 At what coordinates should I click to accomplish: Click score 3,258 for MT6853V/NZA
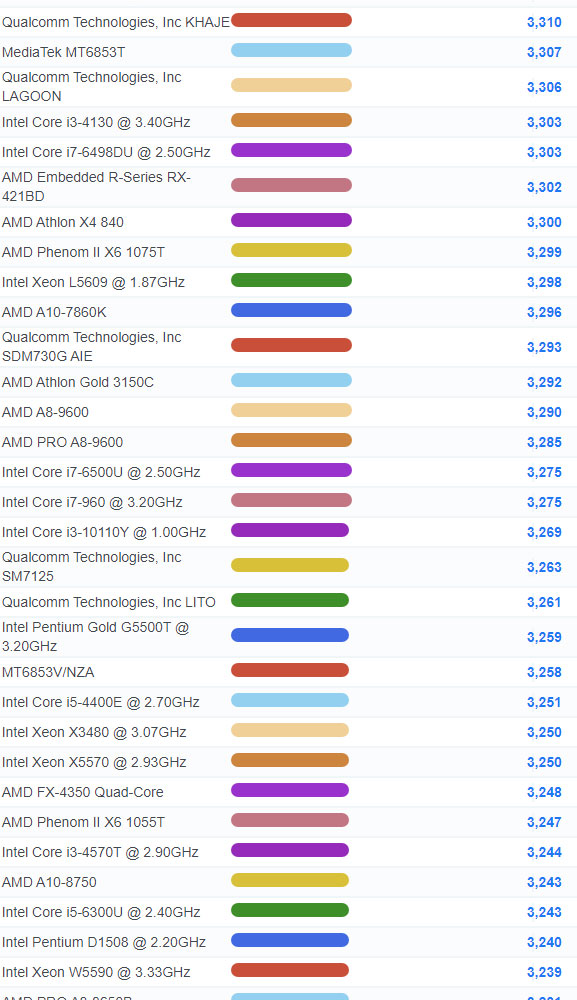(544, 673)
